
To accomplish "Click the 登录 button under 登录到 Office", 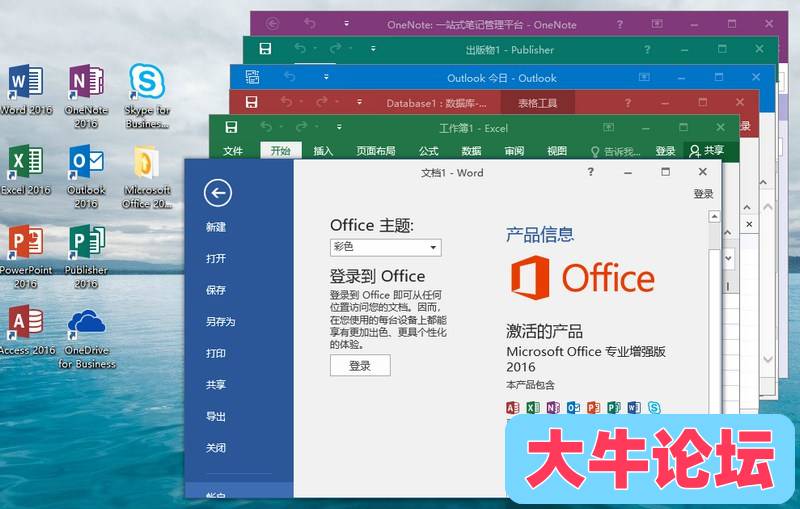I will click(x=360, y=366).
